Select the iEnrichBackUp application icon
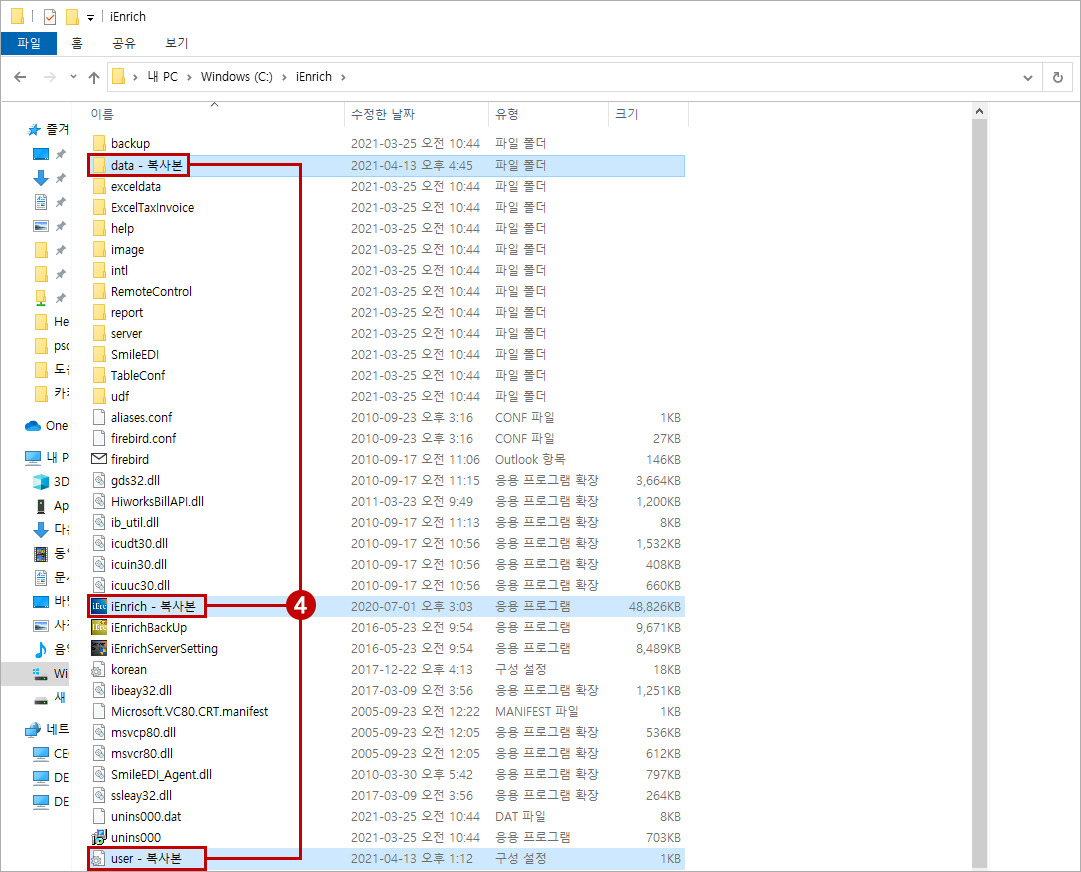This screenshot has width=1081, height=872. pos(99,627)
